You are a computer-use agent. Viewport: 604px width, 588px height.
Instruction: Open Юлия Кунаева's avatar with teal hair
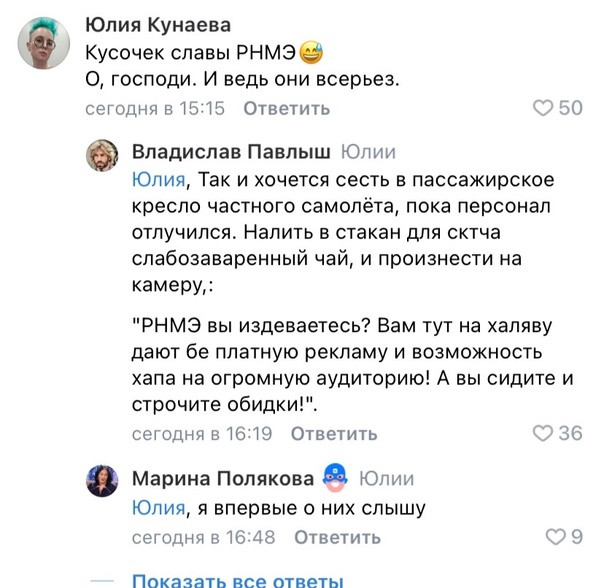pyautogui.click(x=44, y=43)
